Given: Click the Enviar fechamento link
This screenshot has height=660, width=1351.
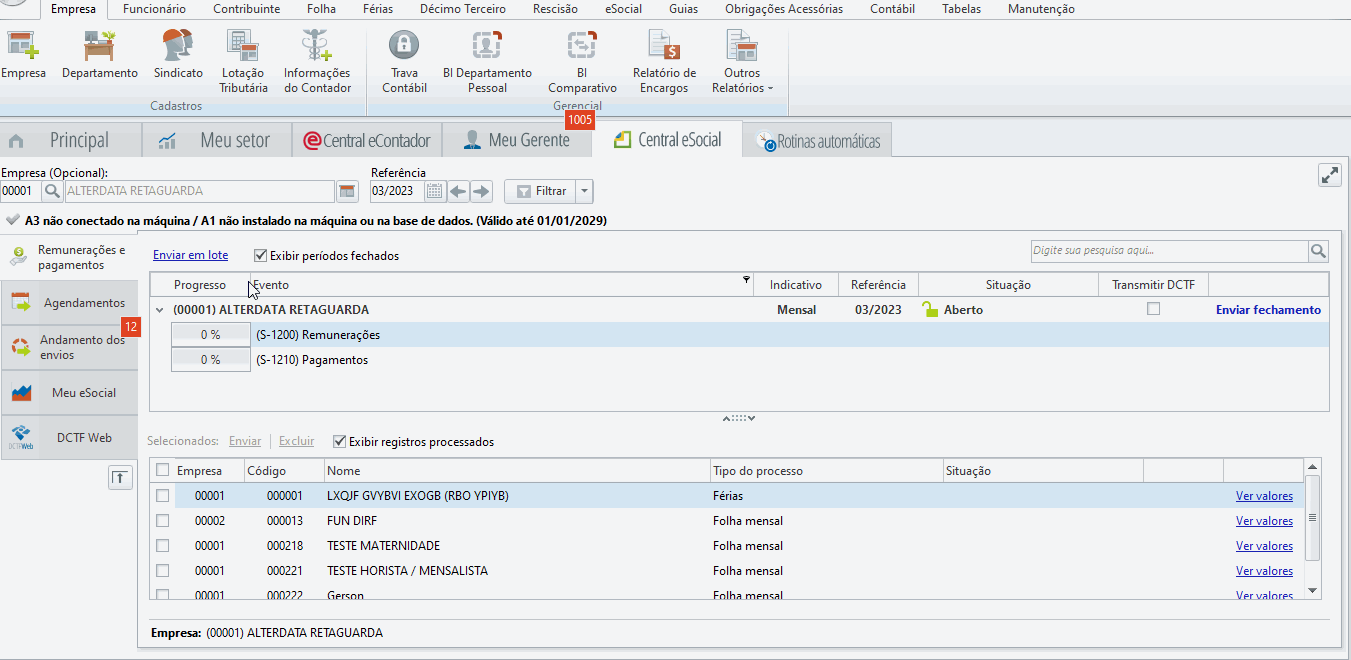Looking at the screenshot, I should [x=1268, y=310].
